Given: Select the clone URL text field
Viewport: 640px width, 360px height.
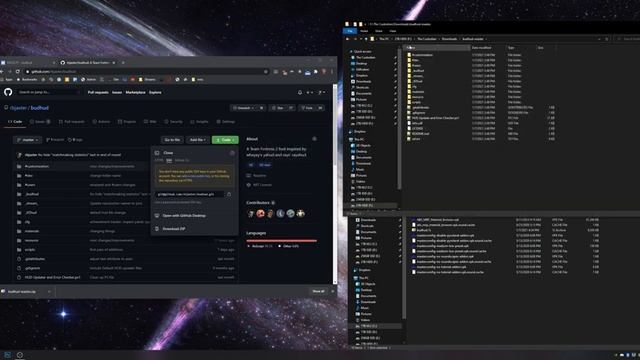Looking at the screenshot, I should [x=189, y=194].
